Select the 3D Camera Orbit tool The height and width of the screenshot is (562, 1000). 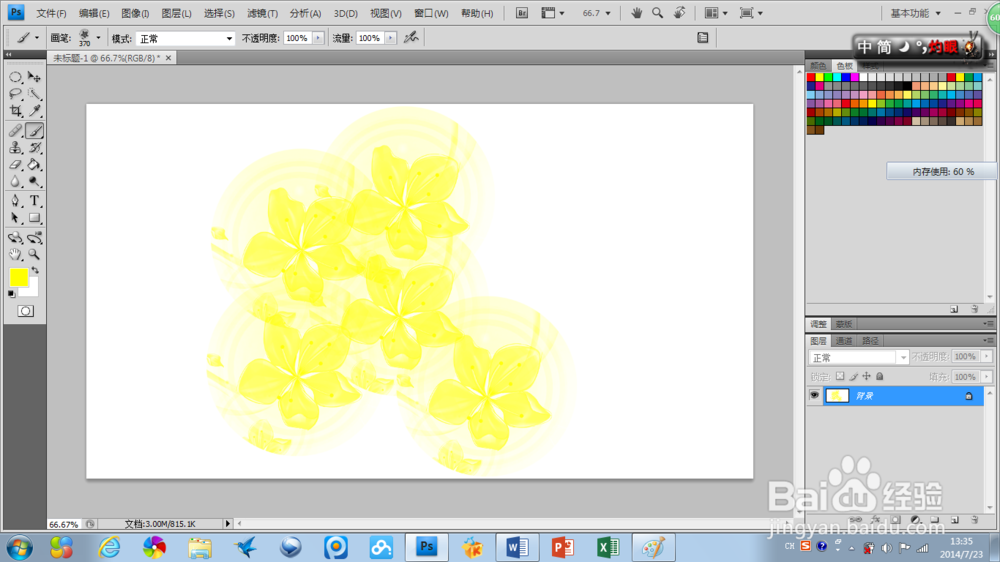tap(34, 237)
